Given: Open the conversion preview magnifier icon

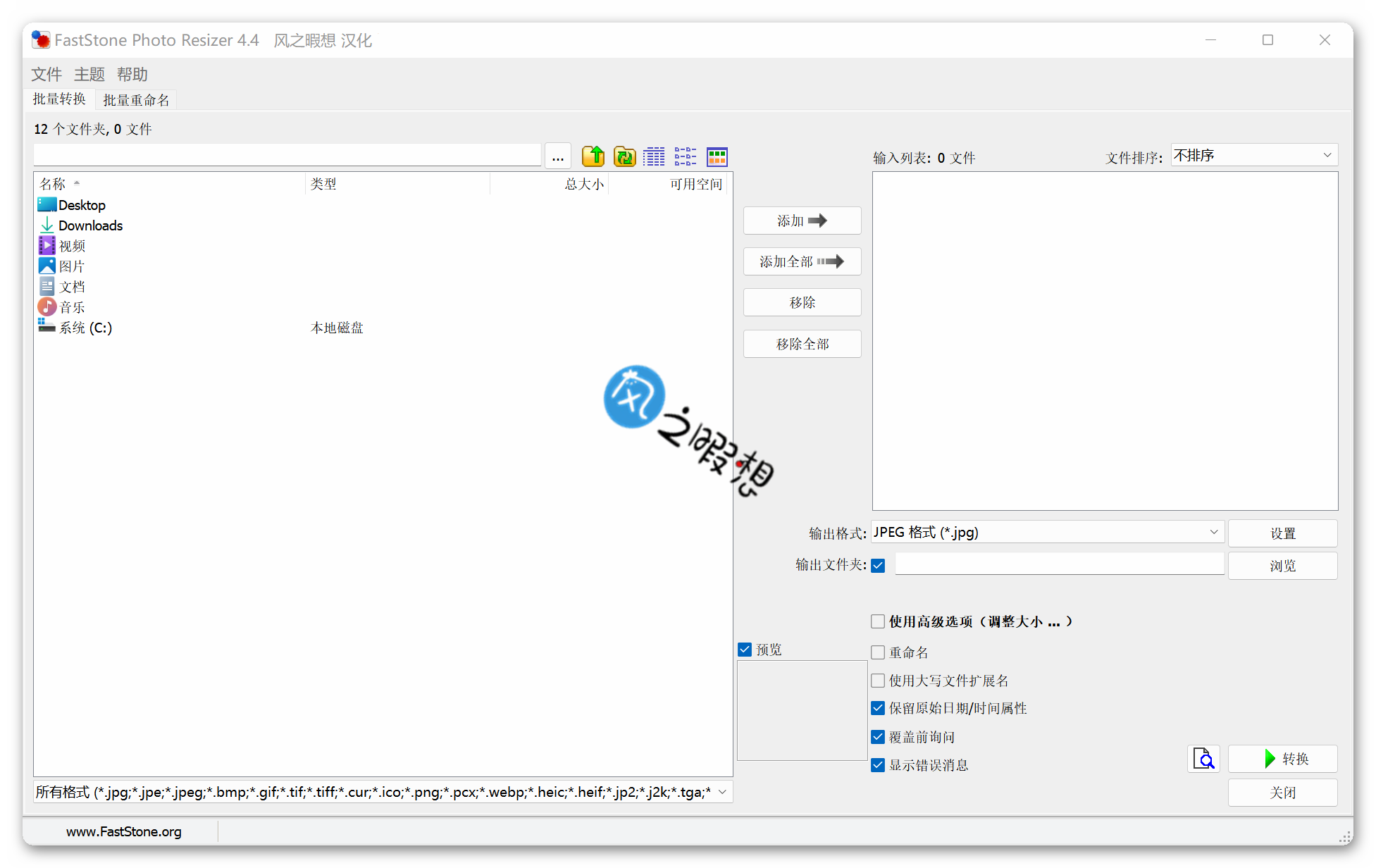Looking at the screenshot, I should pyautogui.click(x=1203, y=759).
